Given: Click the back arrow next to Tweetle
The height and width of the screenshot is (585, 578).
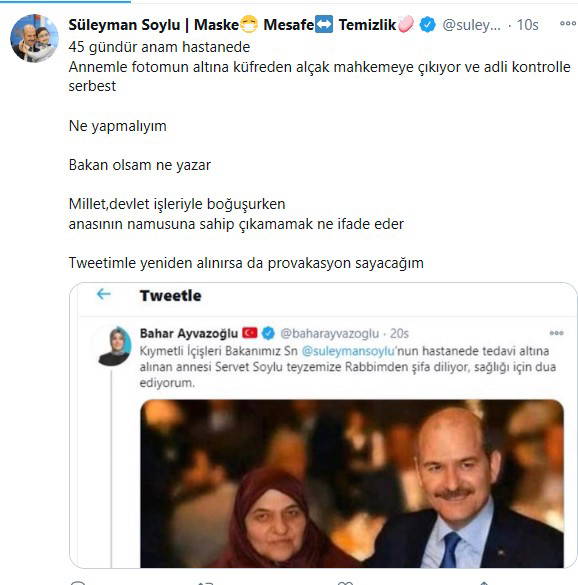Looking at the screenshot, I should pos(103,294).
